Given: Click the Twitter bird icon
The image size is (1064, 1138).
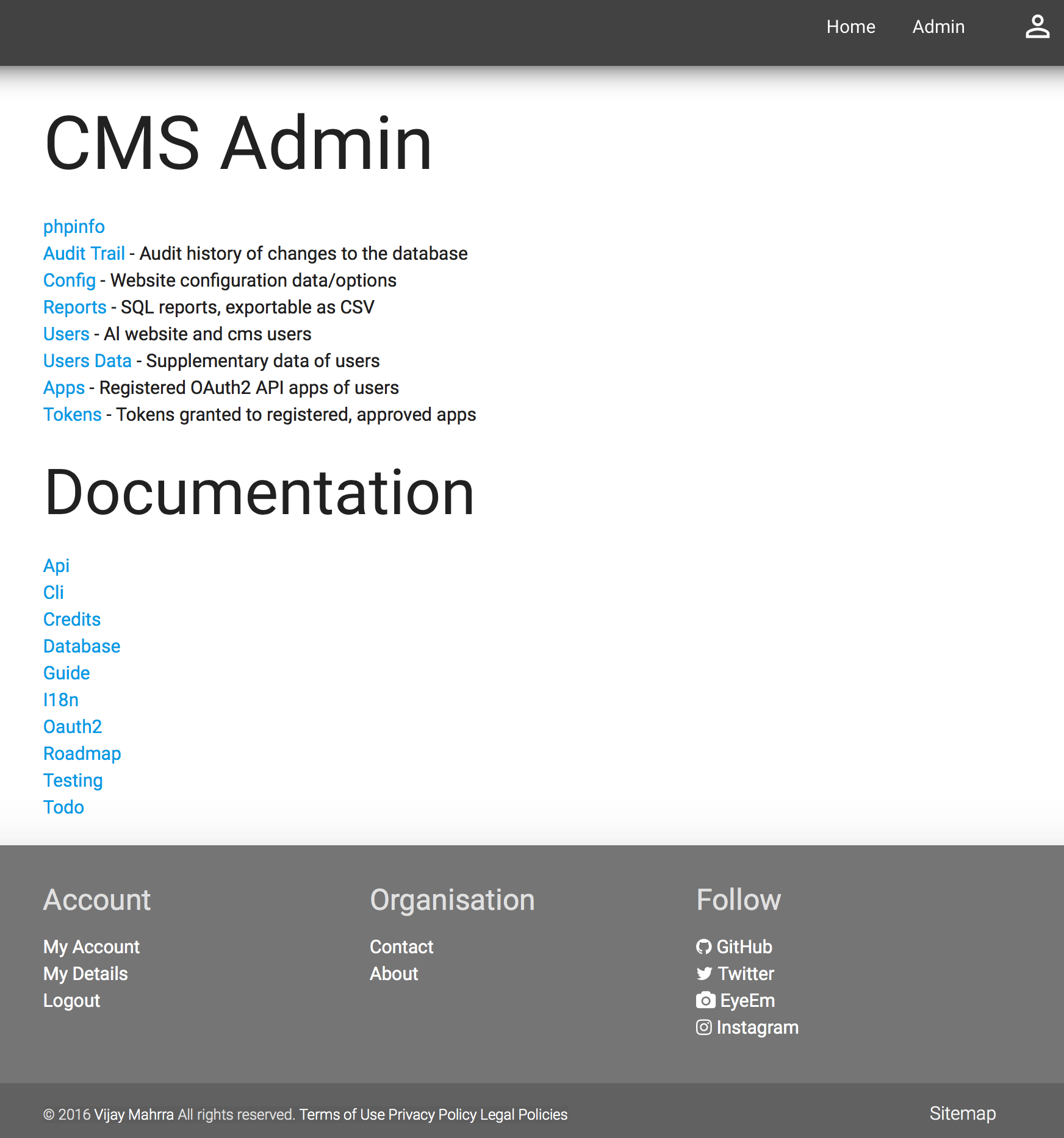Looking at the screenshot, I should coord(705,973).
